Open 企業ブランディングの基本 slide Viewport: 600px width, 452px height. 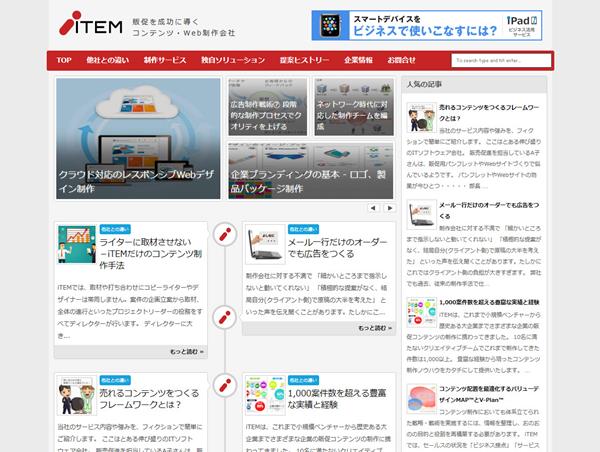point(311,171)
